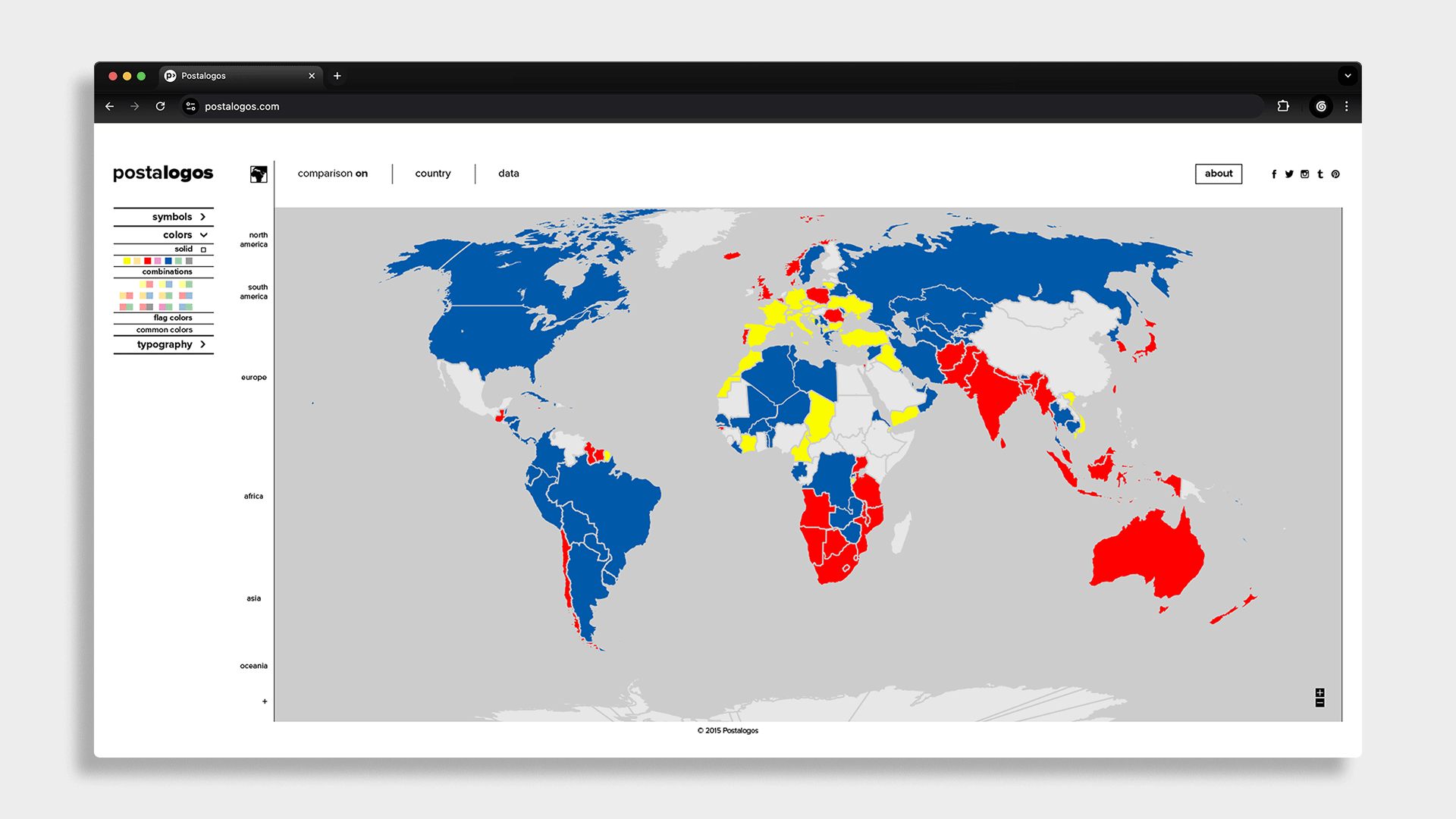Jump to africa region link
This screenshot has height=819, width=1456.
point(253,496)
